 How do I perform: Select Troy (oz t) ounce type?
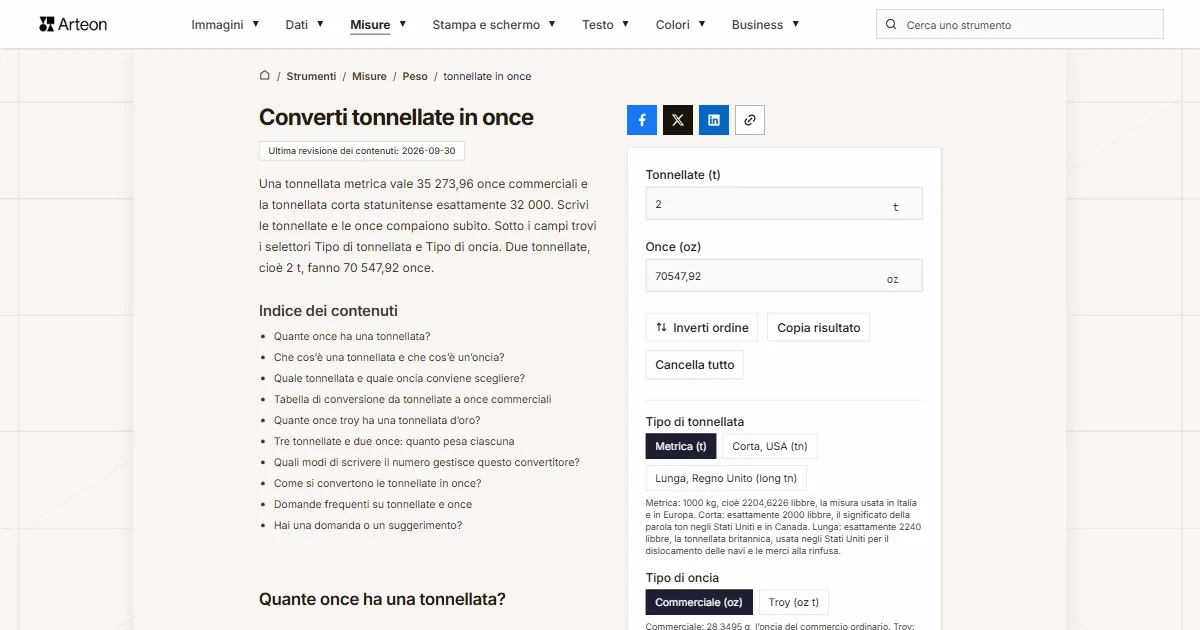[x=794, y=602]
